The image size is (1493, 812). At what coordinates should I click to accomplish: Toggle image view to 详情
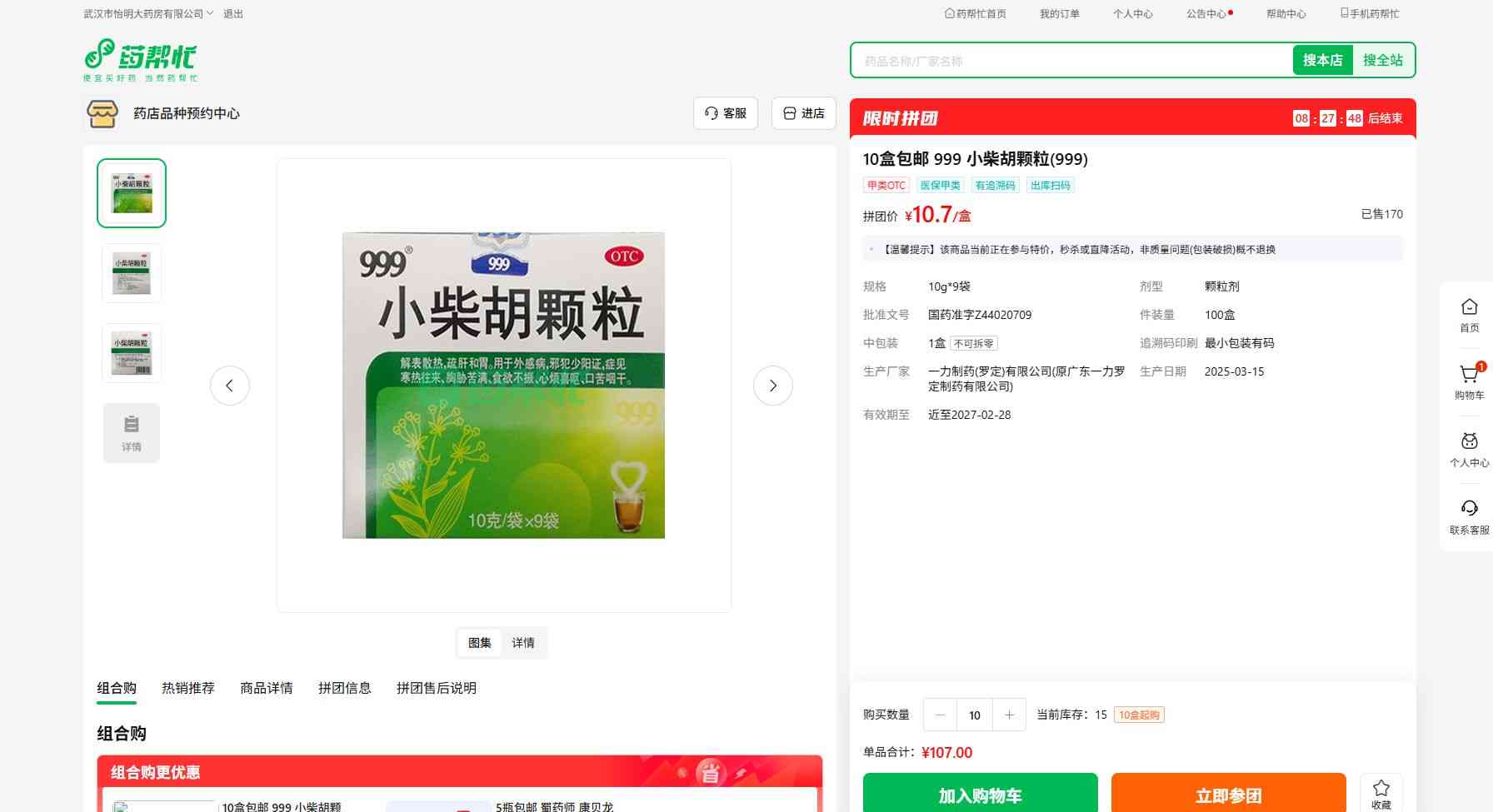coord(523,643)
